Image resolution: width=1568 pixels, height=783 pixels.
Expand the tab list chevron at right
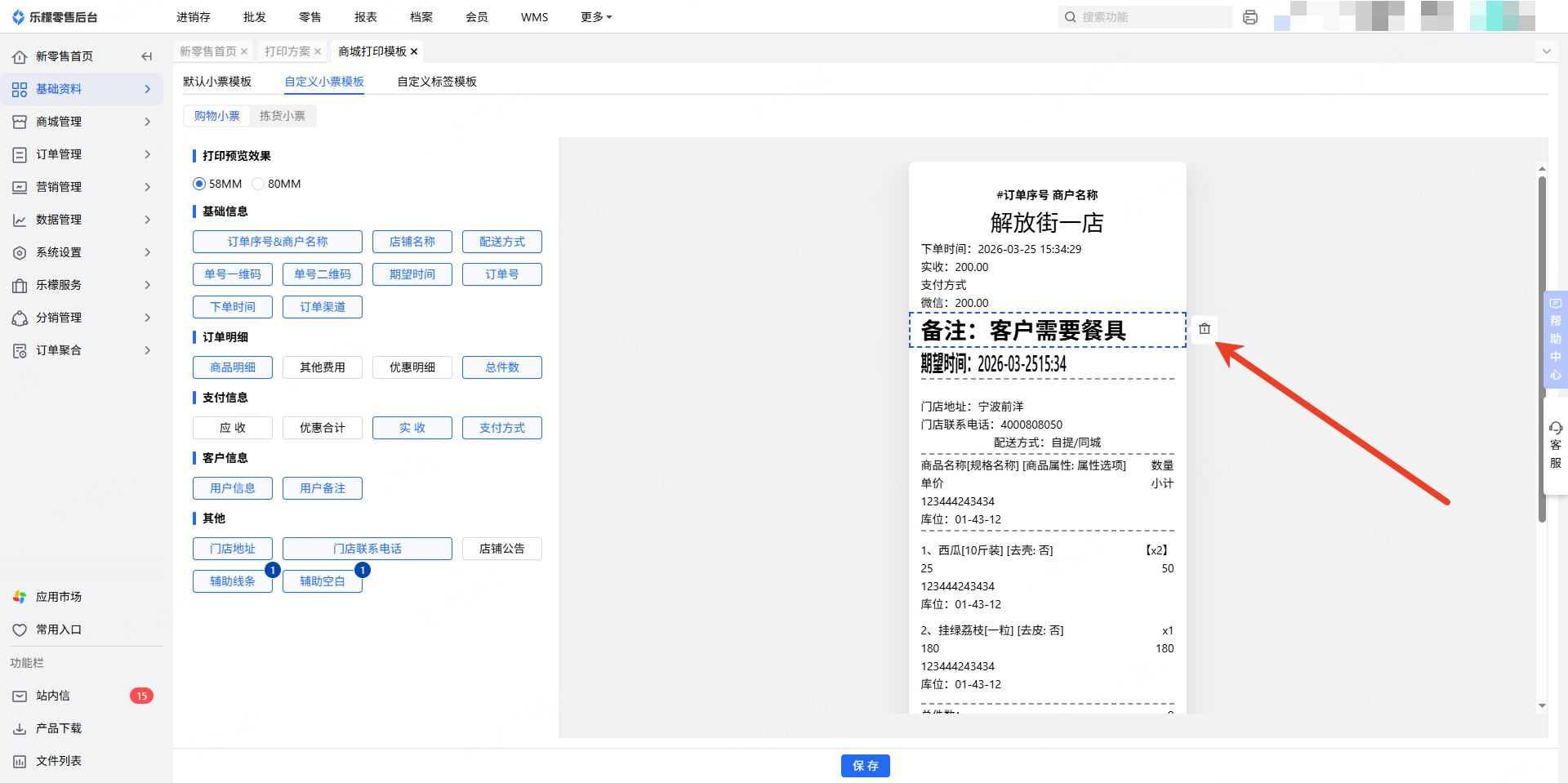click(1546, 51)
